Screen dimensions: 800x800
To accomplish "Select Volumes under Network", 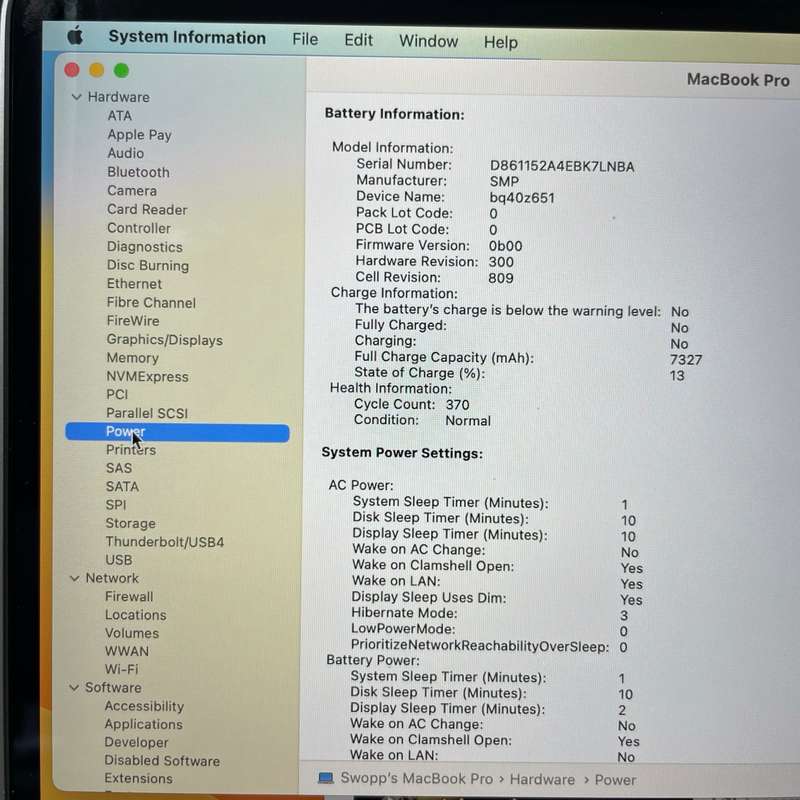I will coord(132,633).
